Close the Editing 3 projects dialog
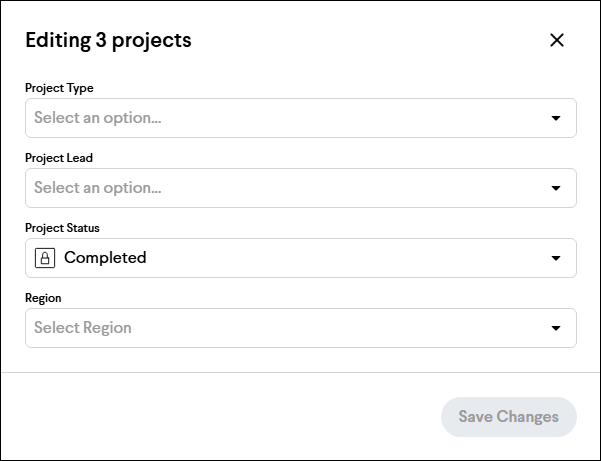Screen dimensions: 601x461 tap(557, 40)
